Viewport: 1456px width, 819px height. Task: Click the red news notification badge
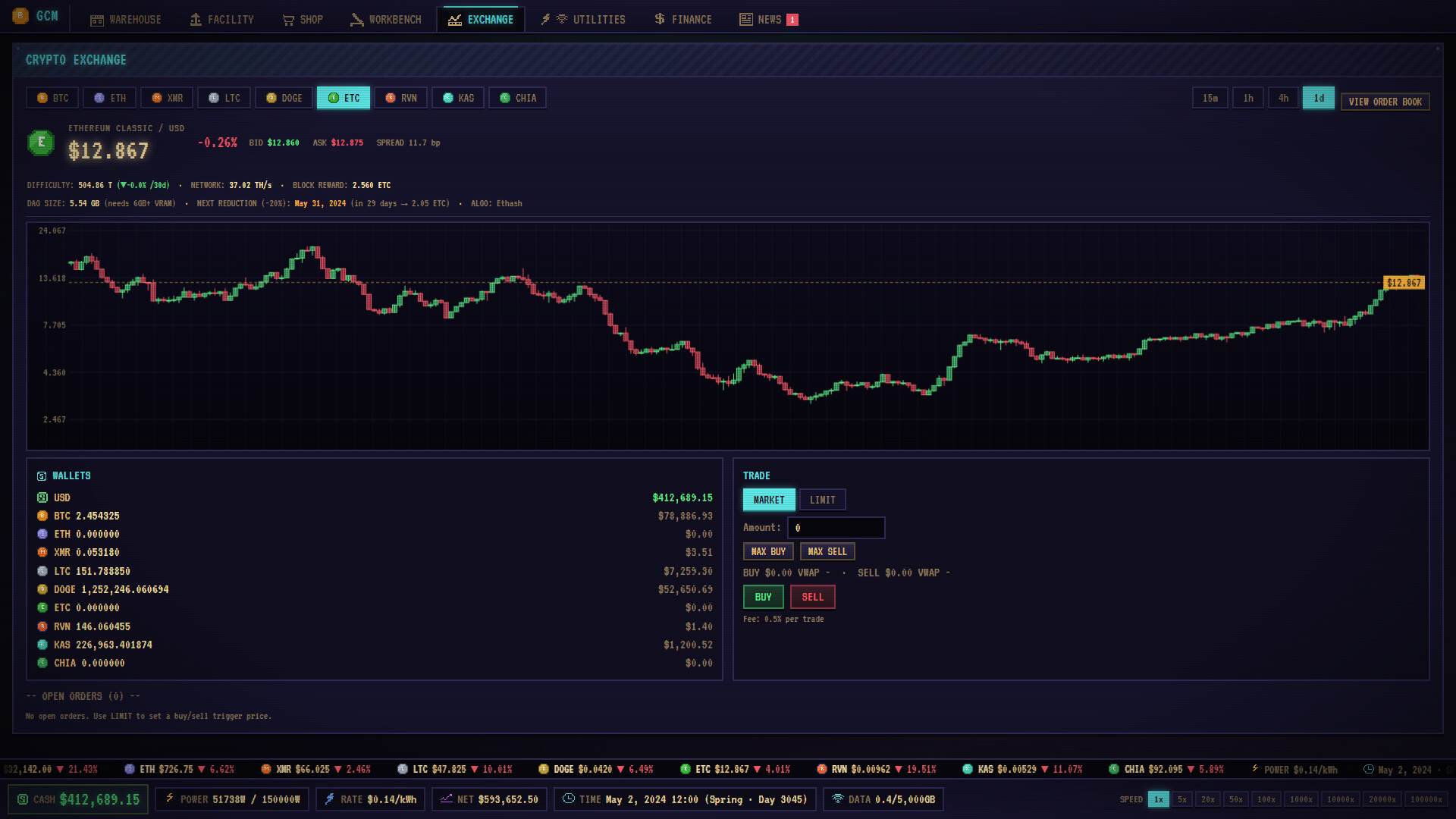point(792,20)
